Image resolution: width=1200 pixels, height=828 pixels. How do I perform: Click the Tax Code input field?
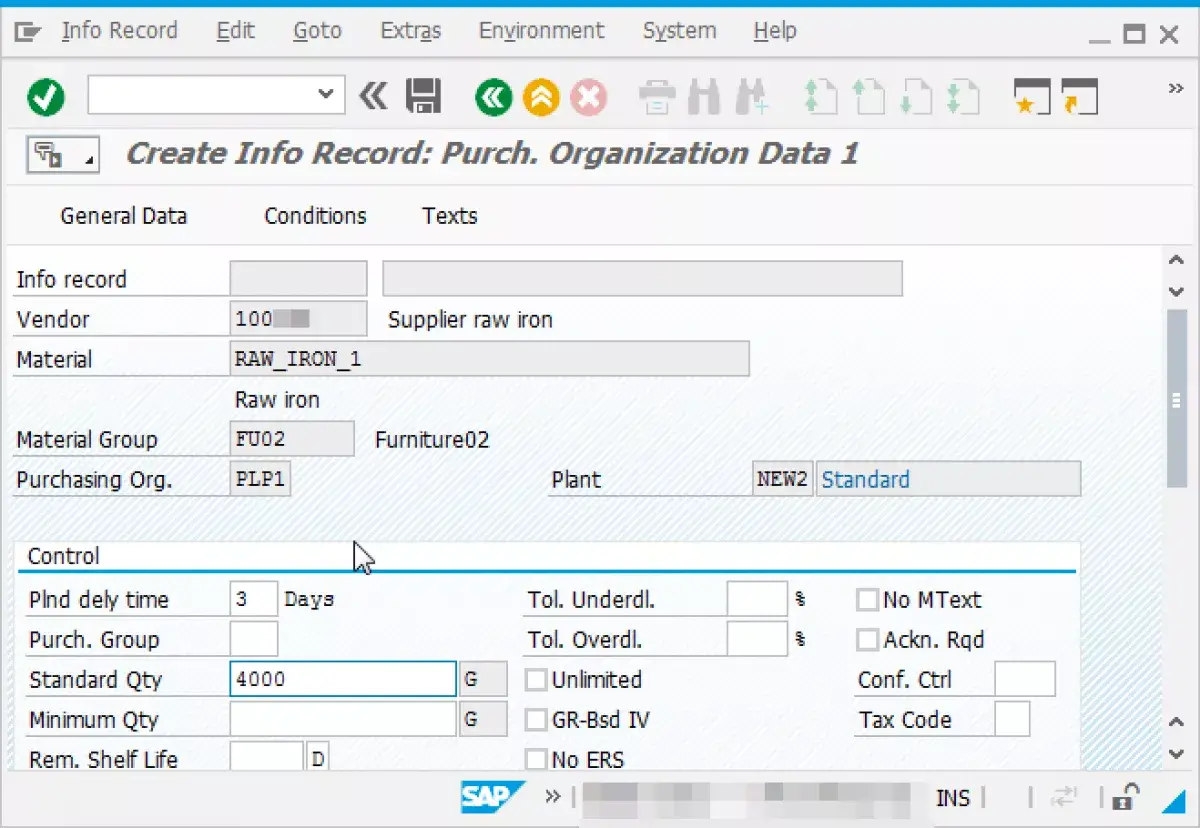pos(1012,719)
